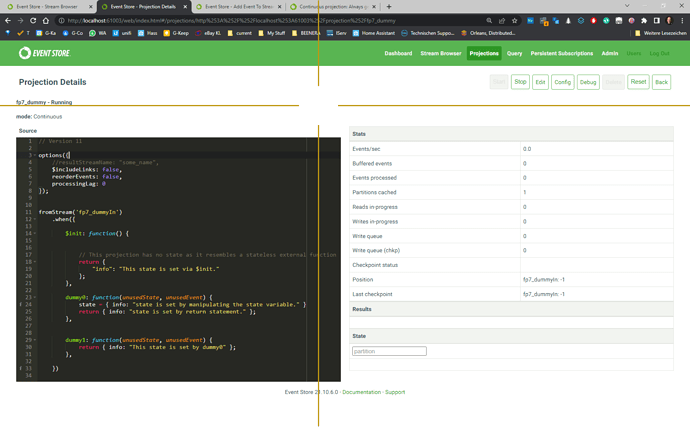The height and width of the screenshot is (437, 690).
Task: Click the share page icon in address bar
Action: click(x=502, y=21)
